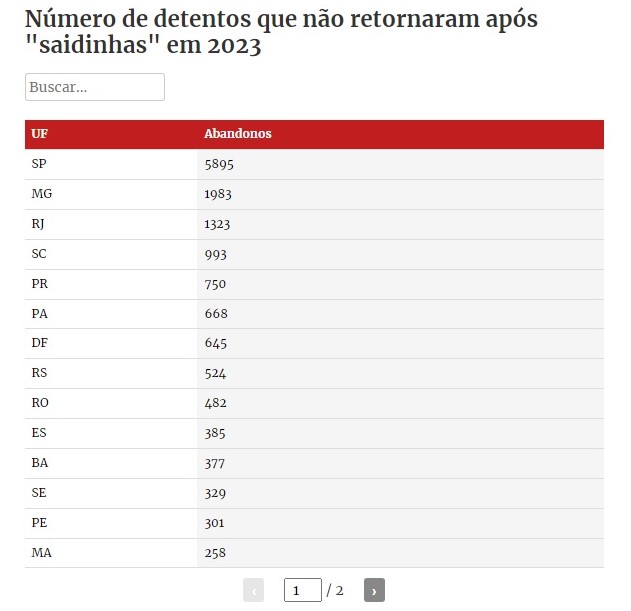Image resolution: width=631 pixels, height=611 pixels.
Task: Click the previous page arrow button
Action: click(253, 591)
